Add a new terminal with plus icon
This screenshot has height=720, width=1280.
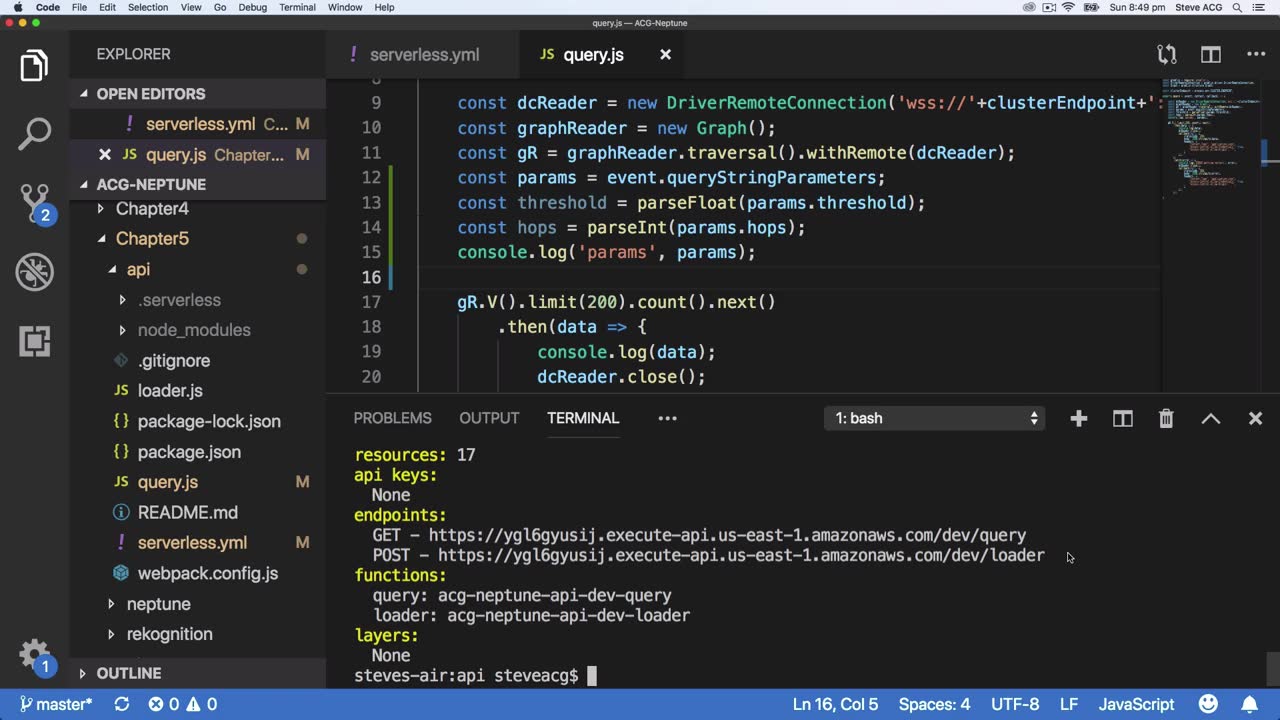point(1078,419)
